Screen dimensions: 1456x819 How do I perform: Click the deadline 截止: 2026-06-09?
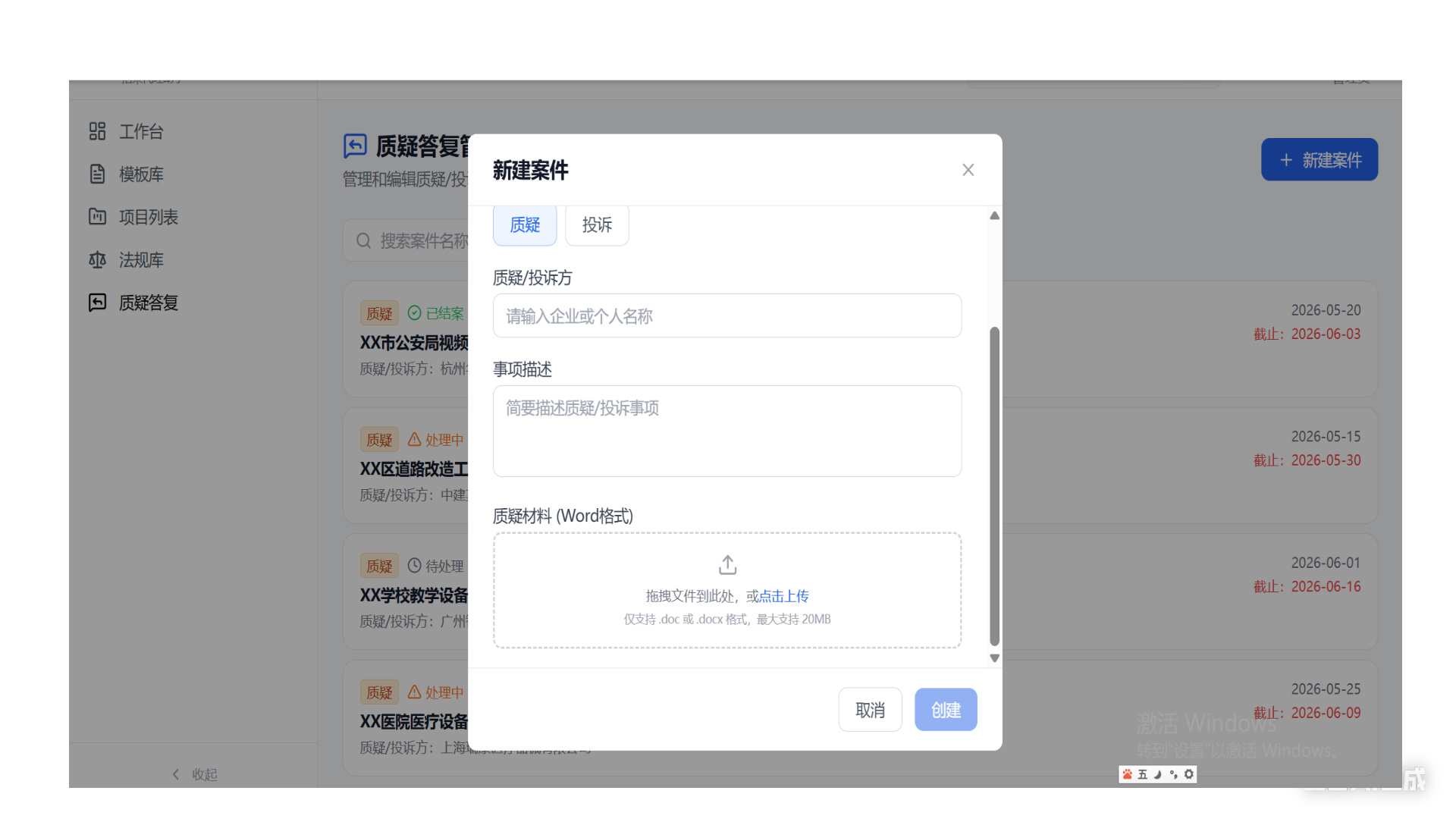point(1307,713)
